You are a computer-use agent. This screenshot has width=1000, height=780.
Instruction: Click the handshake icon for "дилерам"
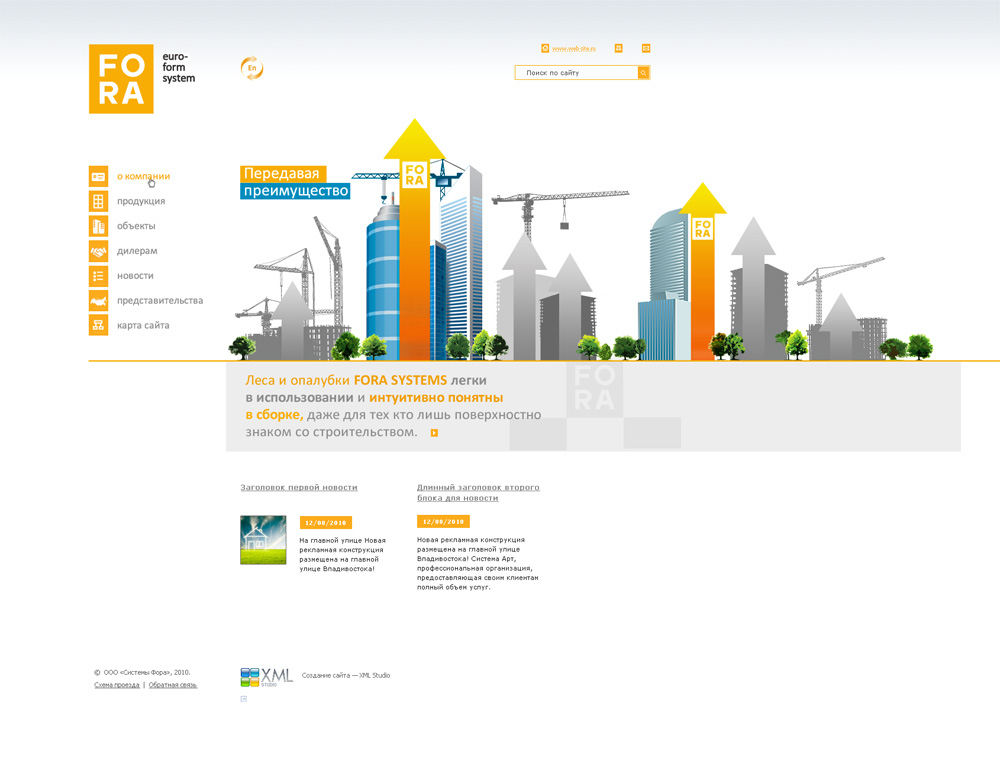98,251
